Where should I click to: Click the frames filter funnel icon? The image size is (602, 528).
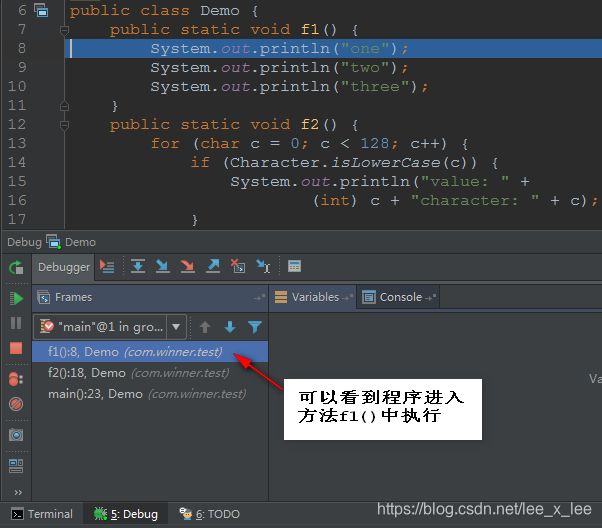coord(255,327)
